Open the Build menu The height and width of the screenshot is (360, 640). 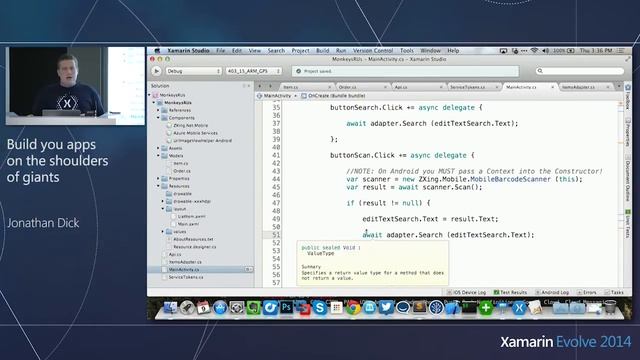(322, 51)
